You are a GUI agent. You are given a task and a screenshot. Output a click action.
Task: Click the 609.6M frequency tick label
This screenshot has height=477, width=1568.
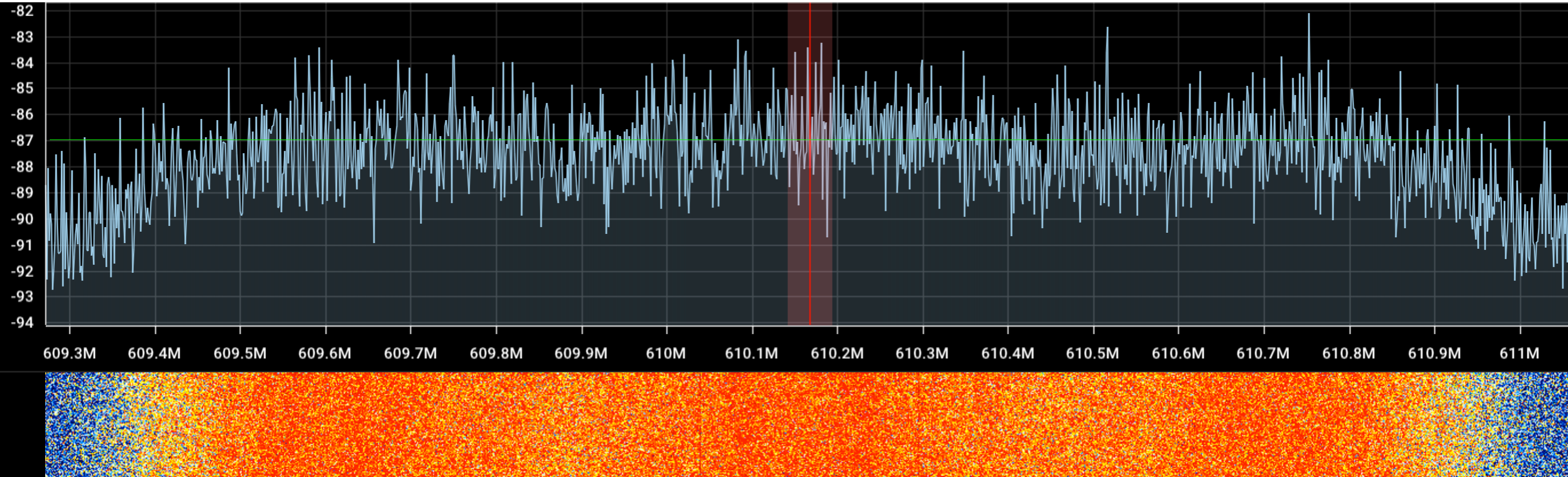(x=324, y=353)
